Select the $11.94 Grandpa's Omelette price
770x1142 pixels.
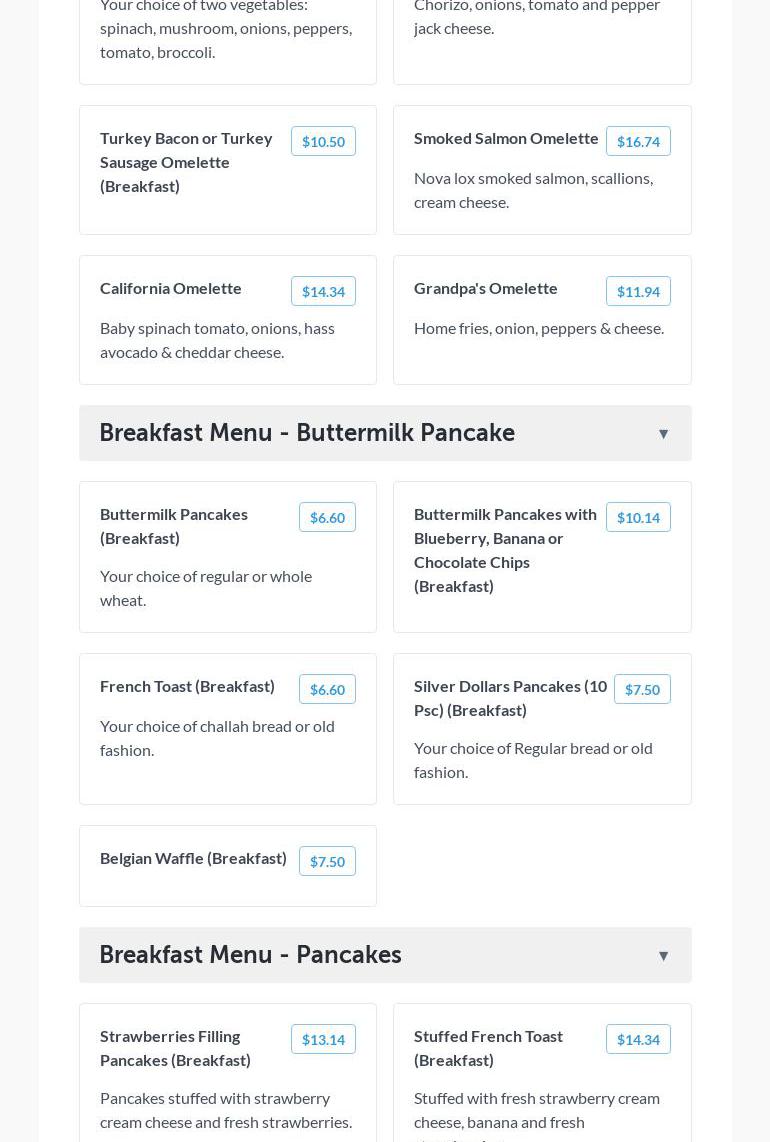pos(638,292)
